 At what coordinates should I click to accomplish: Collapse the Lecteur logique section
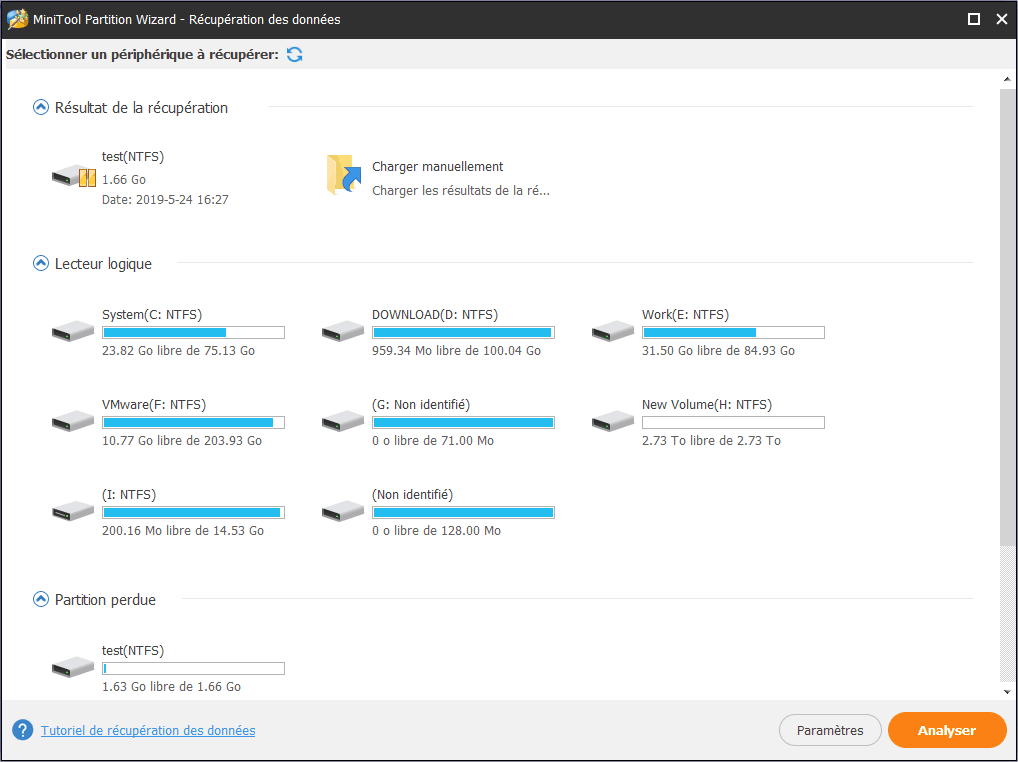[x=40, y=263]
